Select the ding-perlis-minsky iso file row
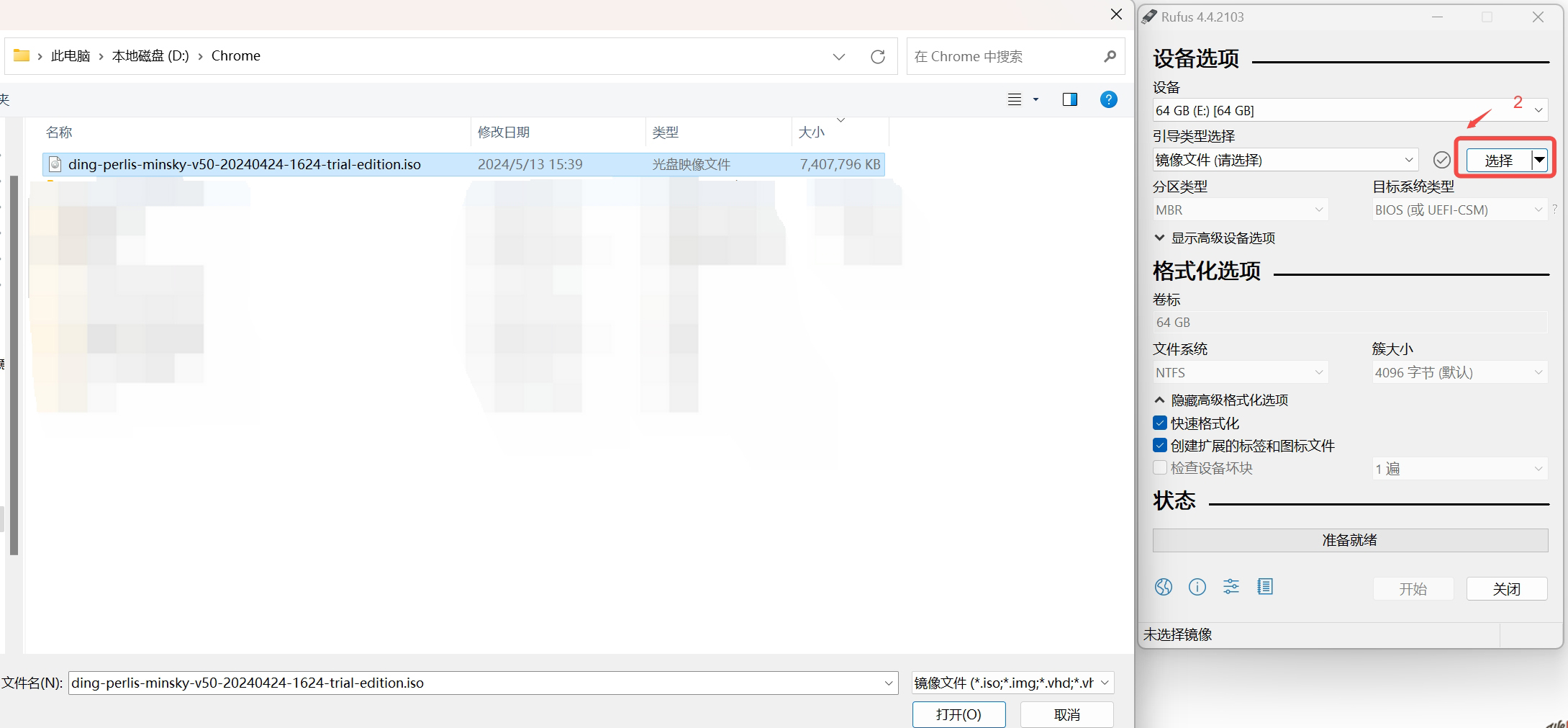 244,164
